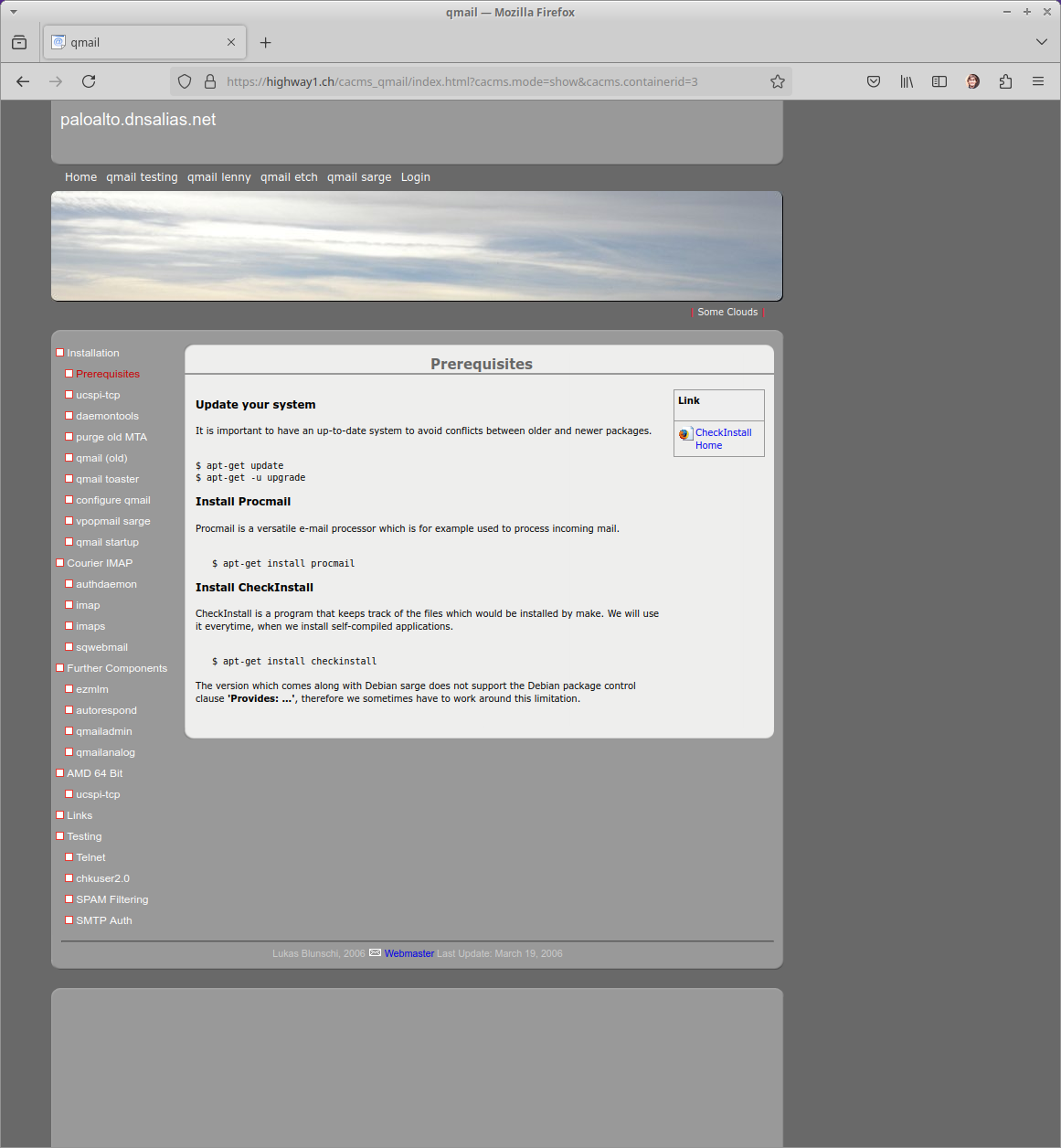The width and height of the screenshot is (1061, 1148).
Task: Open the Library bookmarks menu
Action: tap(907, 81)
